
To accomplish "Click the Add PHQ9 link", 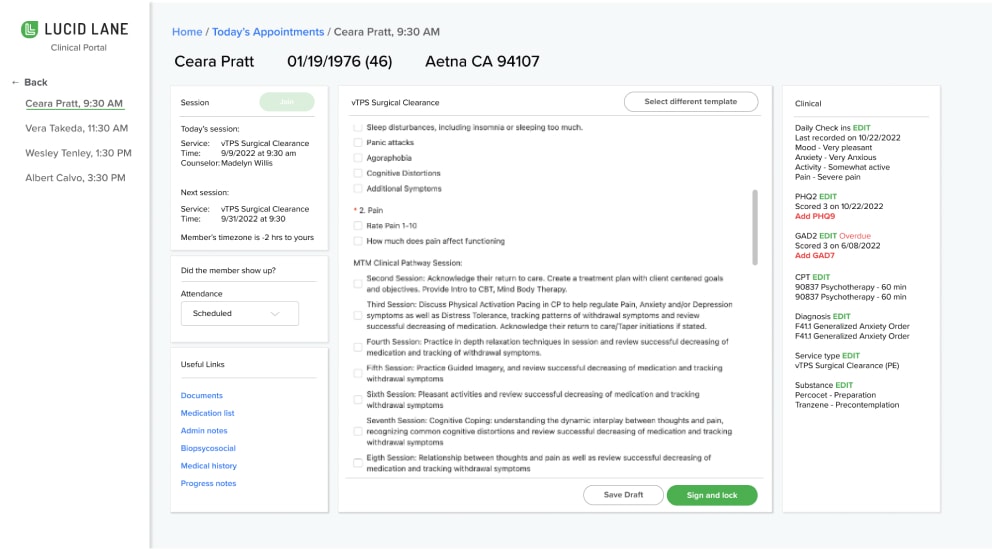I will coord(814,216).
